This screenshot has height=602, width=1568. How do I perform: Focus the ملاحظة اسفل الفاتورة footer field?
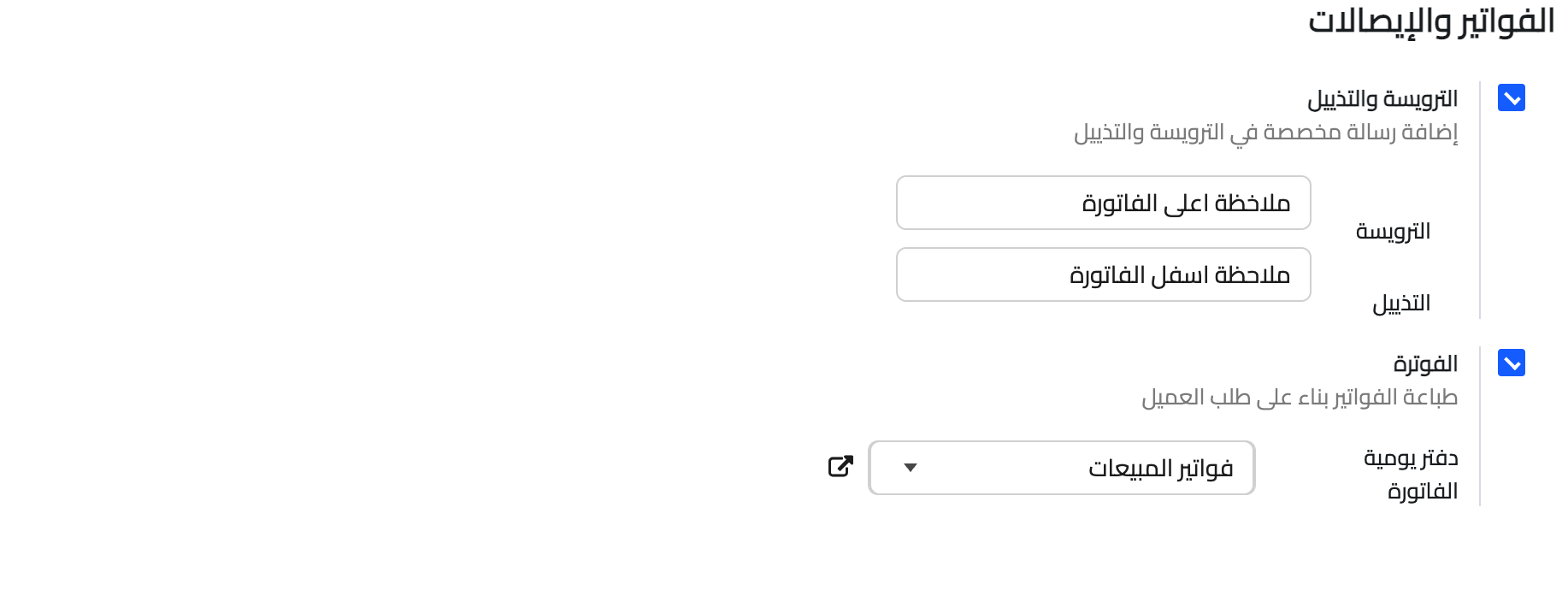pos(1103,274)
